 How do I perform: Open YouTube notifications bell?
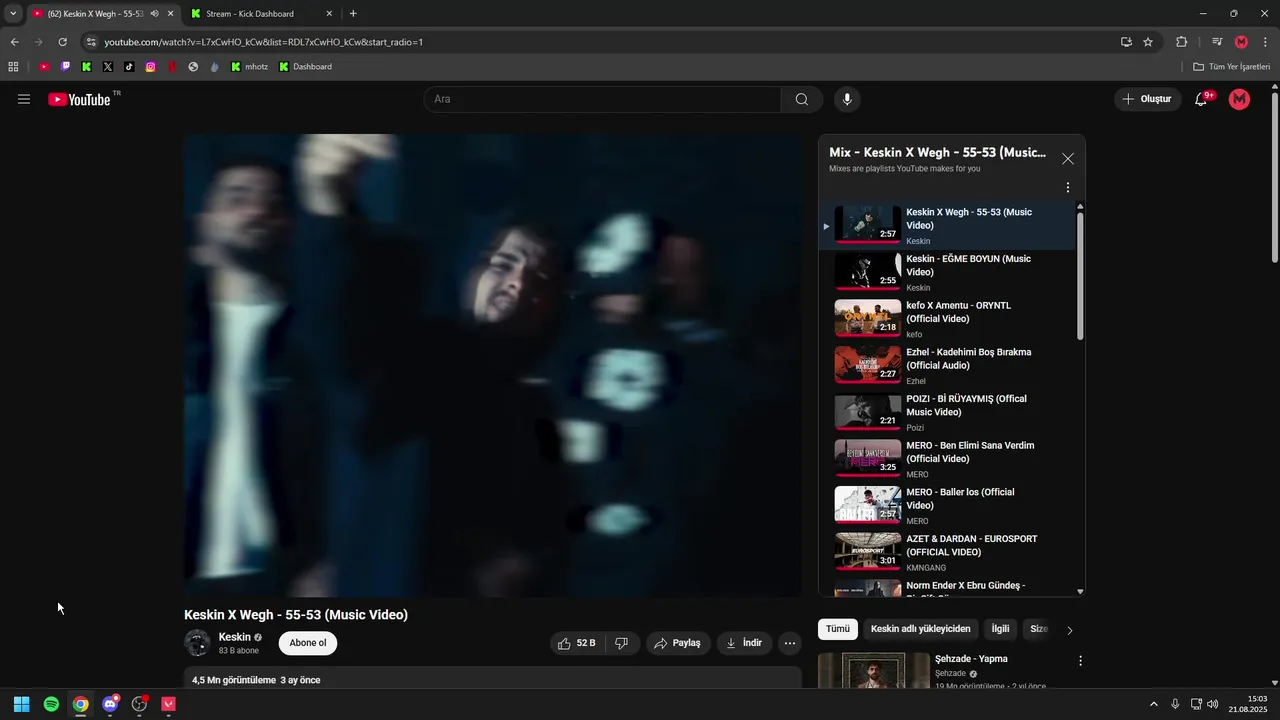1202,99
